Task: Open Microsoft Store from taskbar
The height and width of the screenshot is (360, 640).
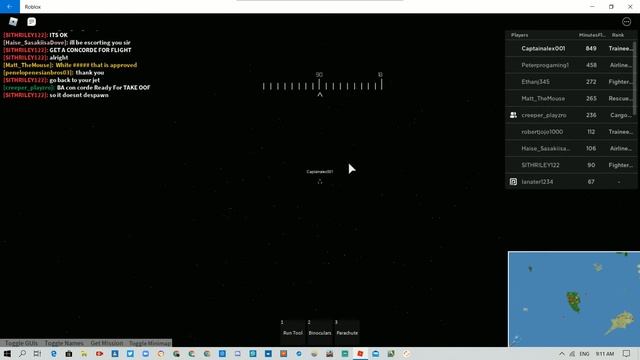Action: coord(69,353)
